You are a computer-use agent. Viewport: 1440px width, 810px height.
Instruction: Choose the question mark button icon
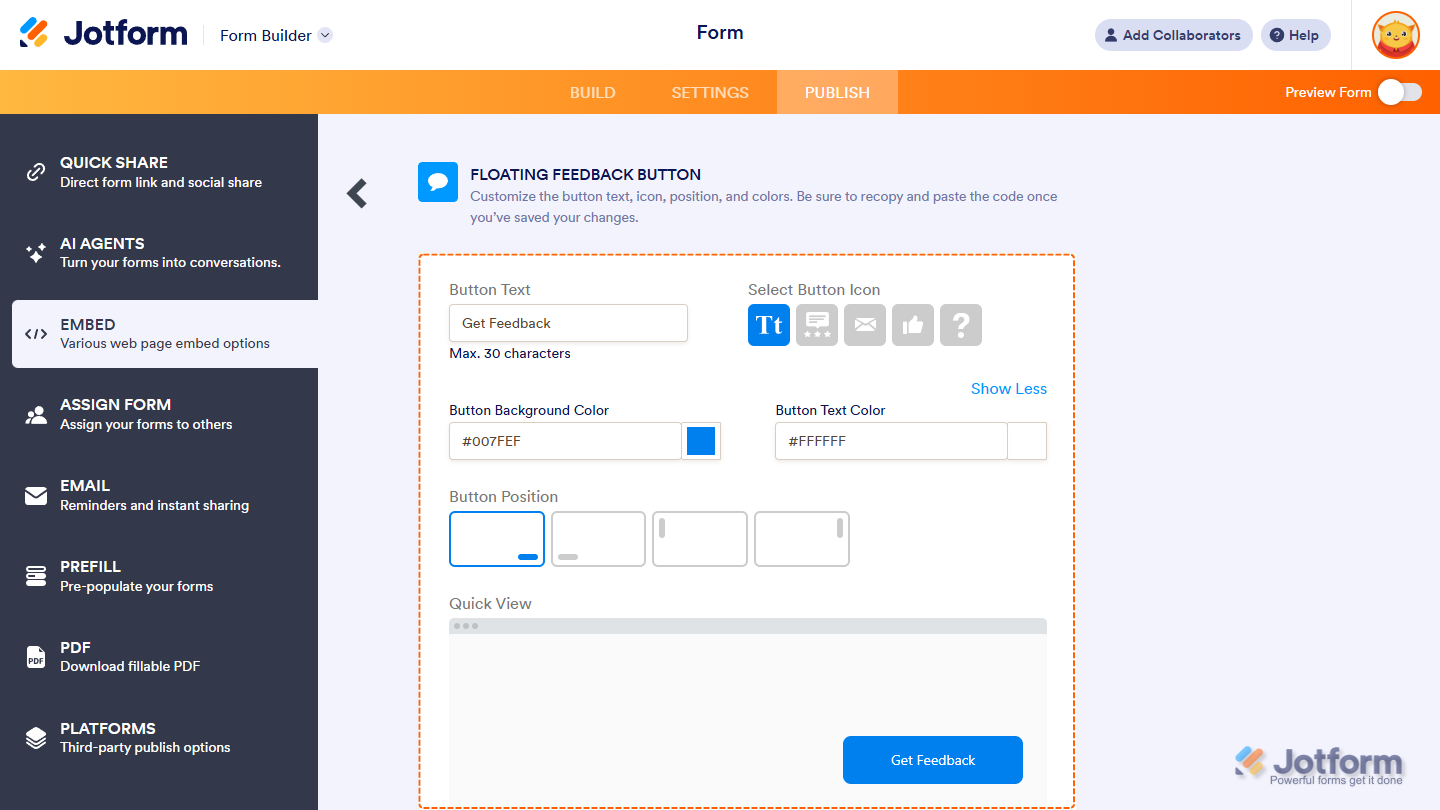click(960, 324)
